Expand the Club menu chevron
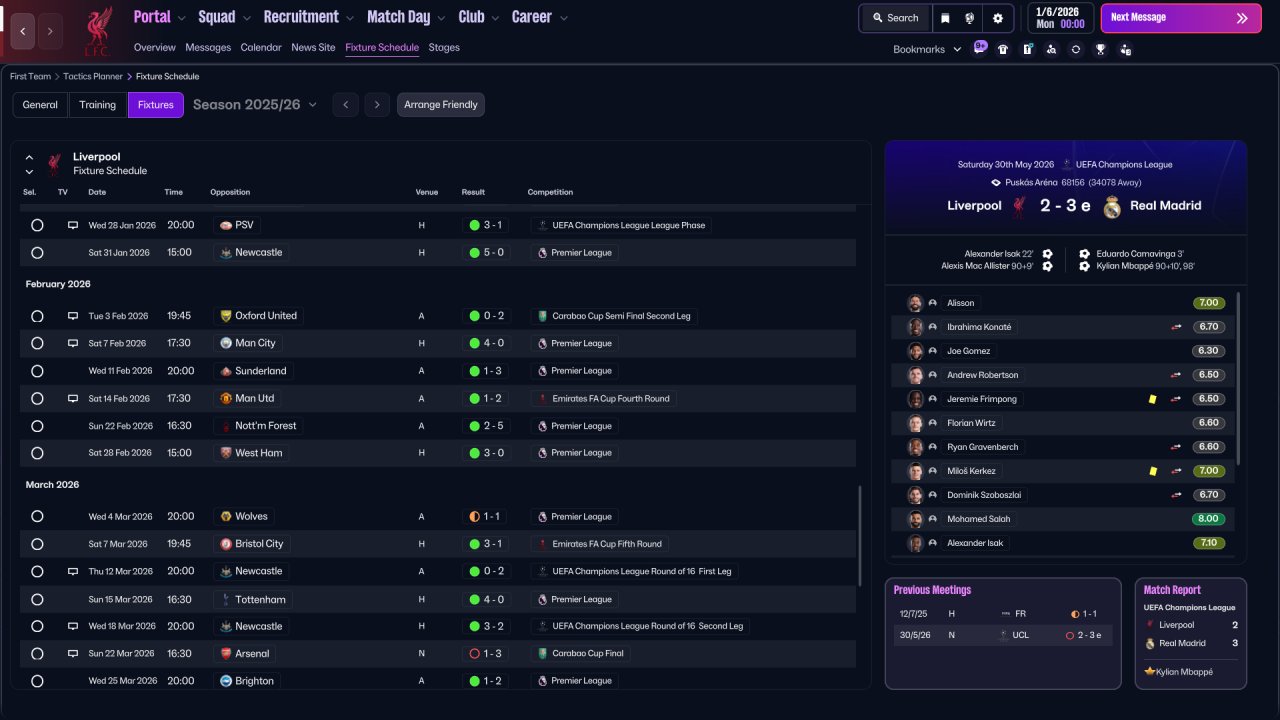 [x=494, y=18]
